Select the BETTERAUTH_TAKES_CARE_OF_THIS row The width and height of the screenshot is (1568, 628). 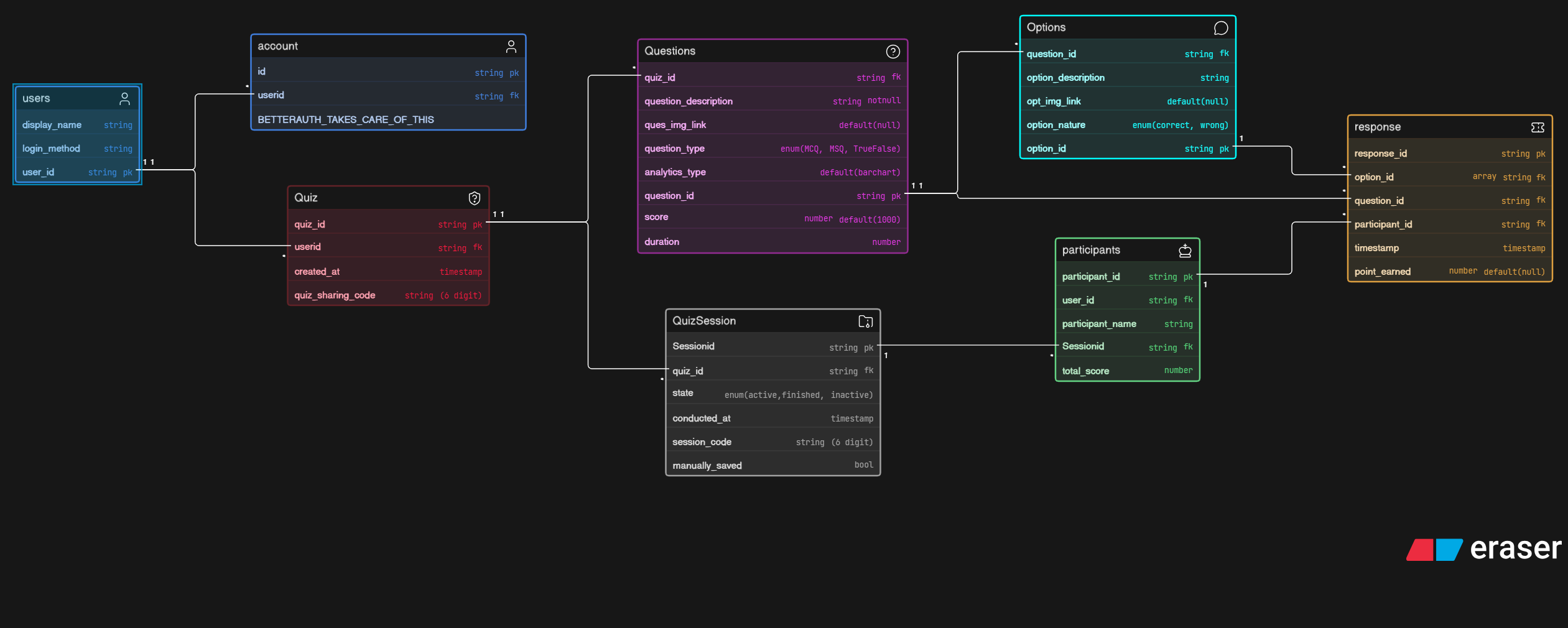tap(388, 119)
